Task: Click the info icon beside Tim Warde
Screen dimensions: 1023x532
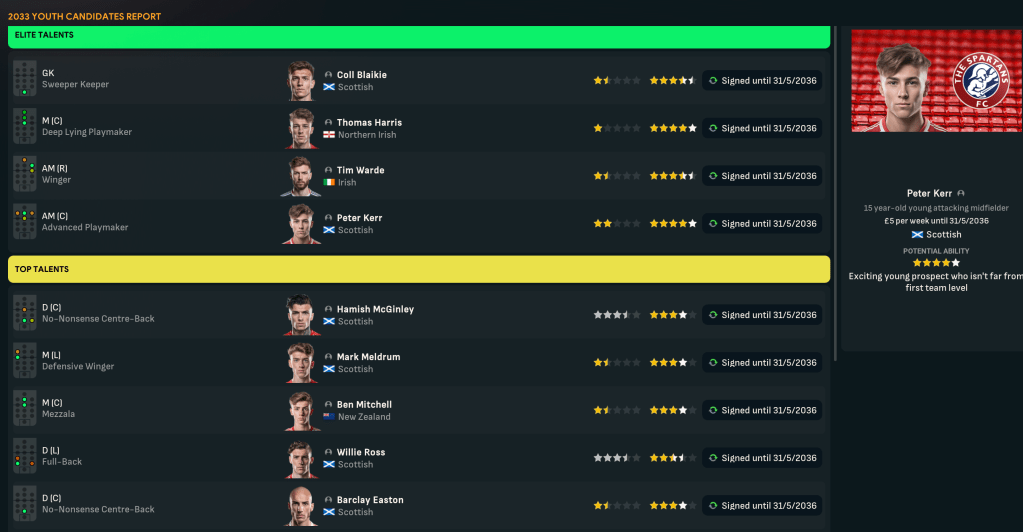Action: coord(329,170)
